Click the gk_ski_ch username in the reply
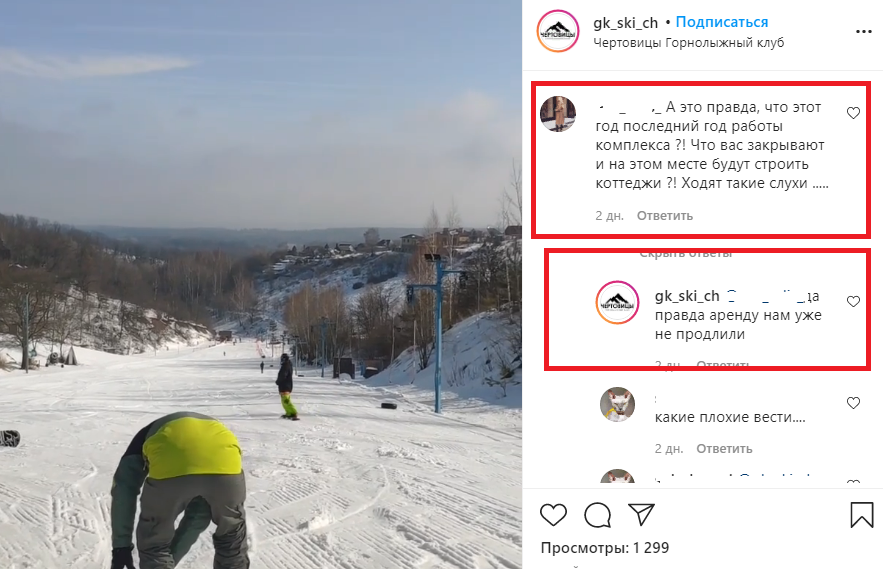This screenshot has height=569, width=883. click(x=687, y=296)
